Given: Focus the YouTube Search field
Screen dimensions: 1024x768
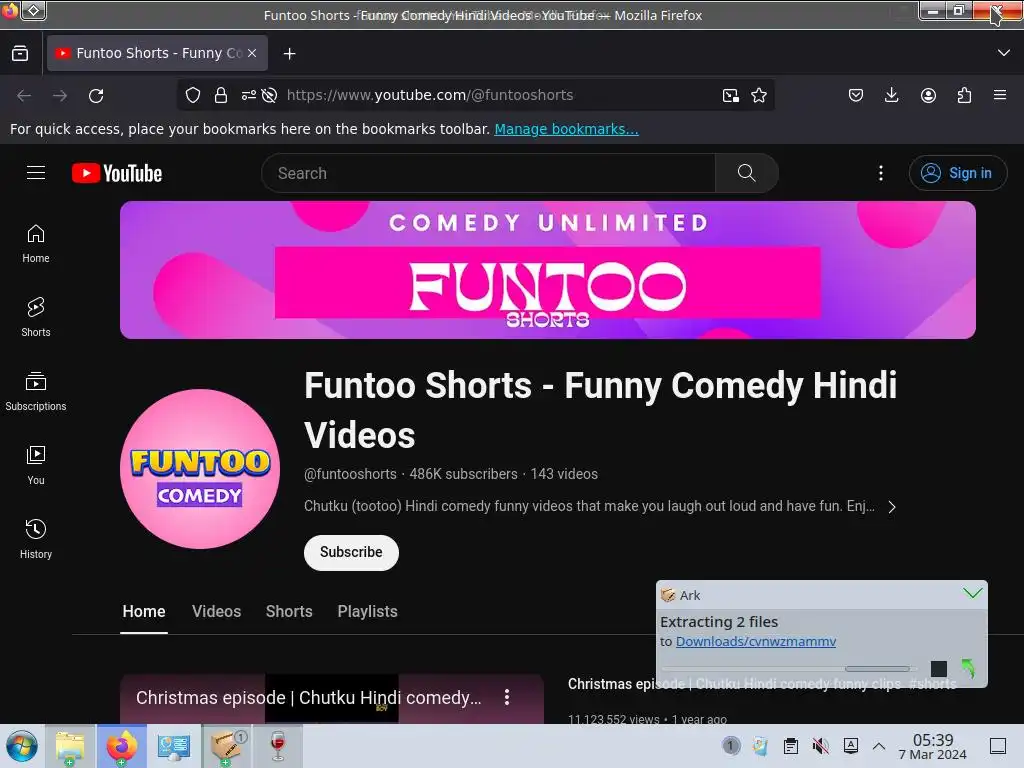Looking at the screenshot, I should click(x=488, y=173).
